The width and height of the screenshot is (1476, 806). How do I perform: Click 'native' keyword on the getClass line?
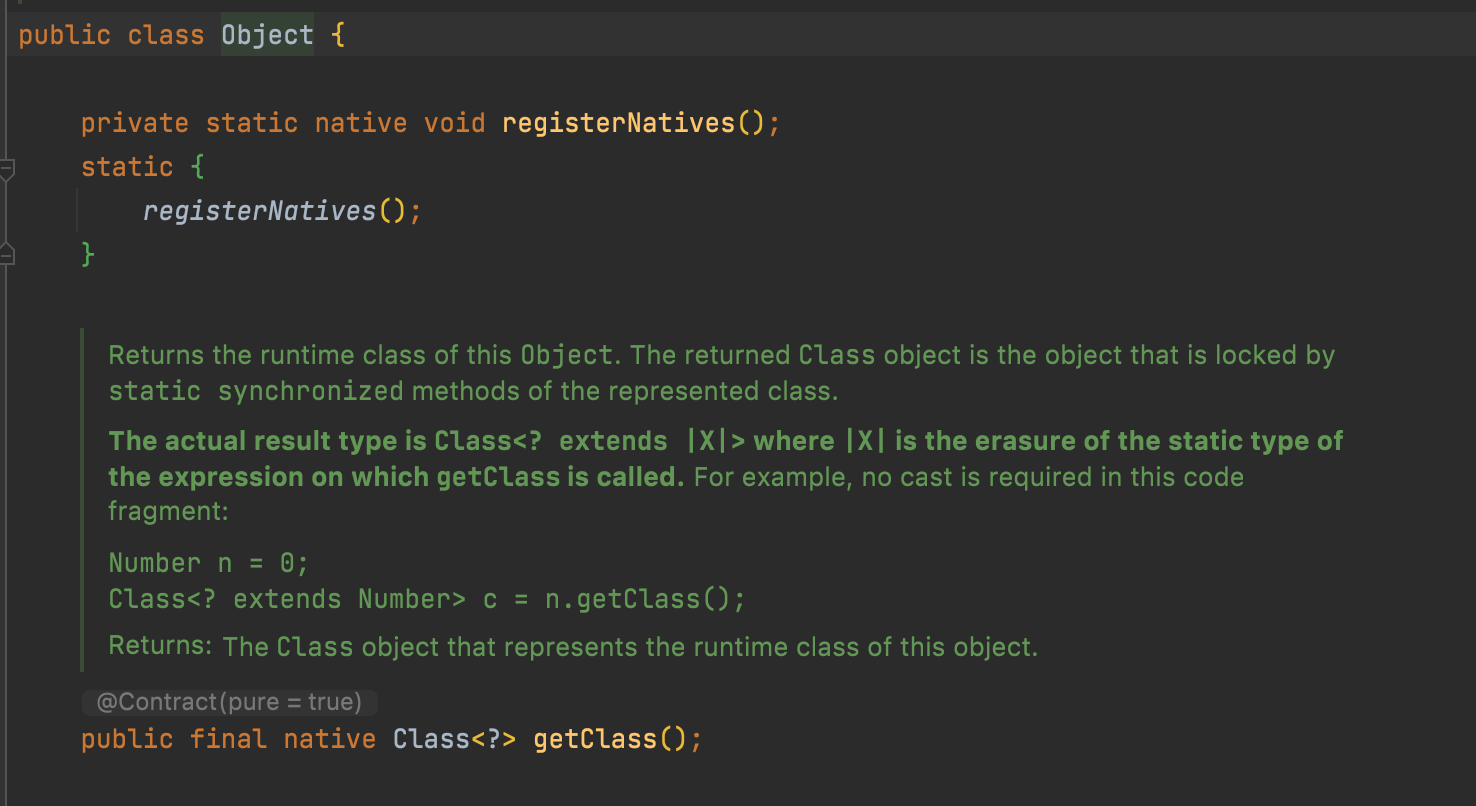click(x=329, y=739)
